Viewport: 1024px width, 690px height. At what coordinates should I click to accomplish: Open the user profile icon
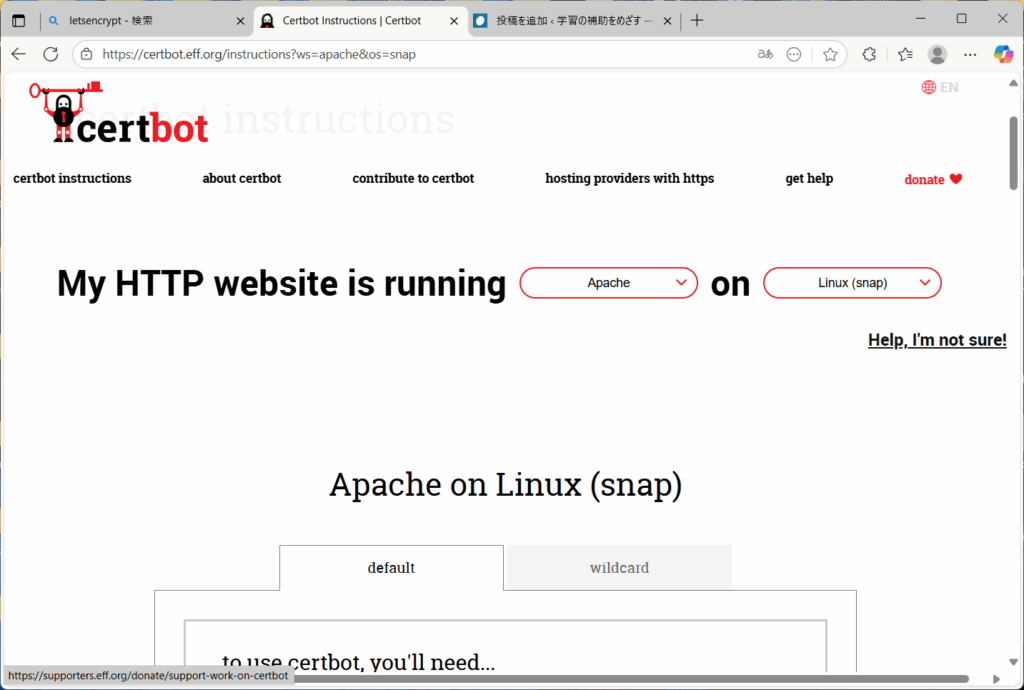tap(937, 54)
